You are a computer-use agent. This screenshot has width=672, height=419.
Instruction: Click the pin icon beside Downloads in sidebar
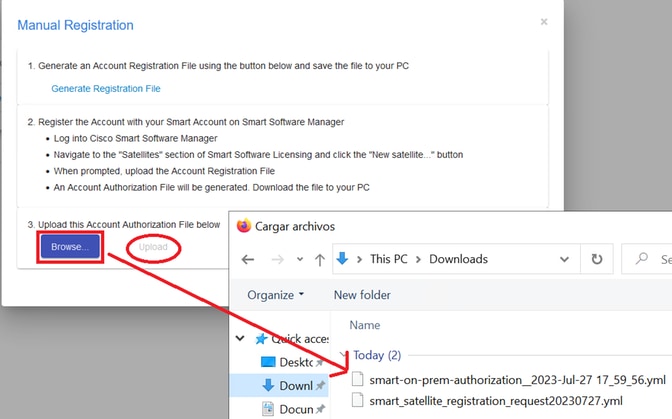click(320, 386)
